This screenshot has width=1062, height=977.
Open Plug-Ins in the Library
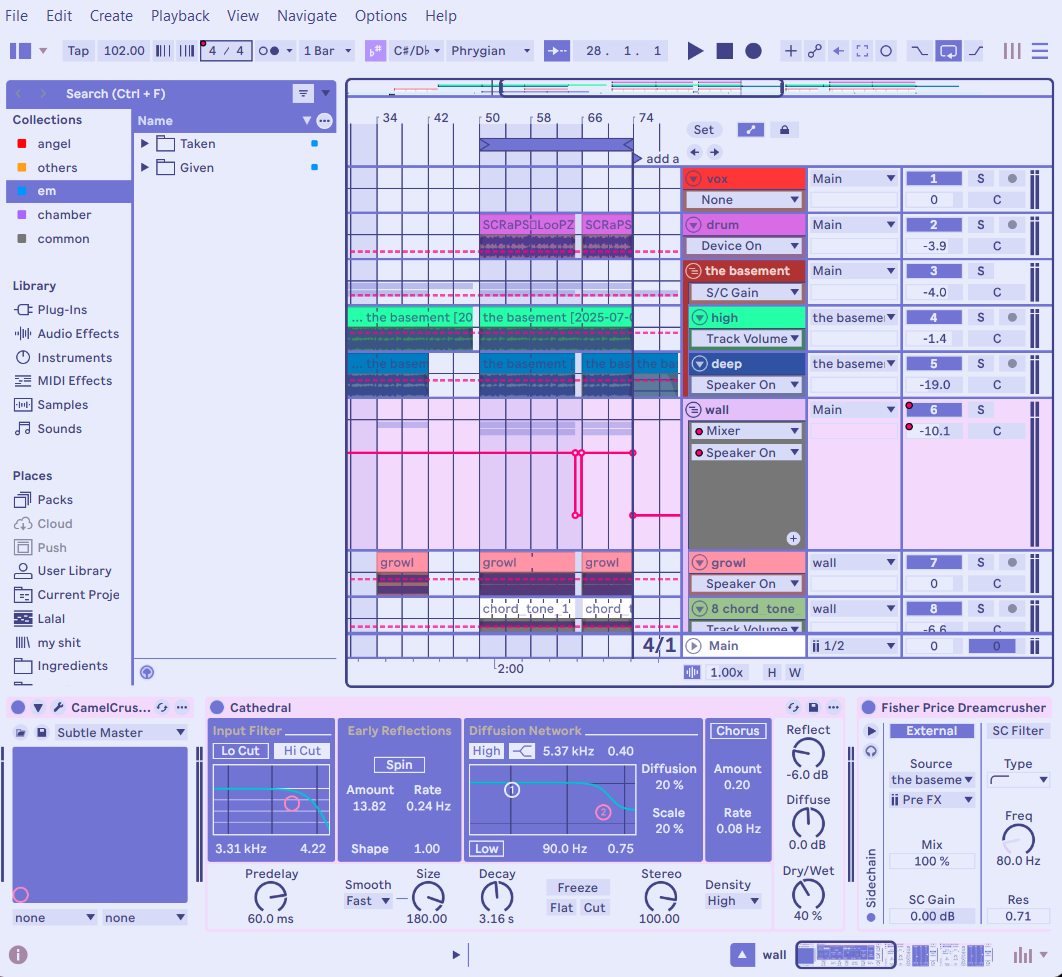(x=62, y=310)
